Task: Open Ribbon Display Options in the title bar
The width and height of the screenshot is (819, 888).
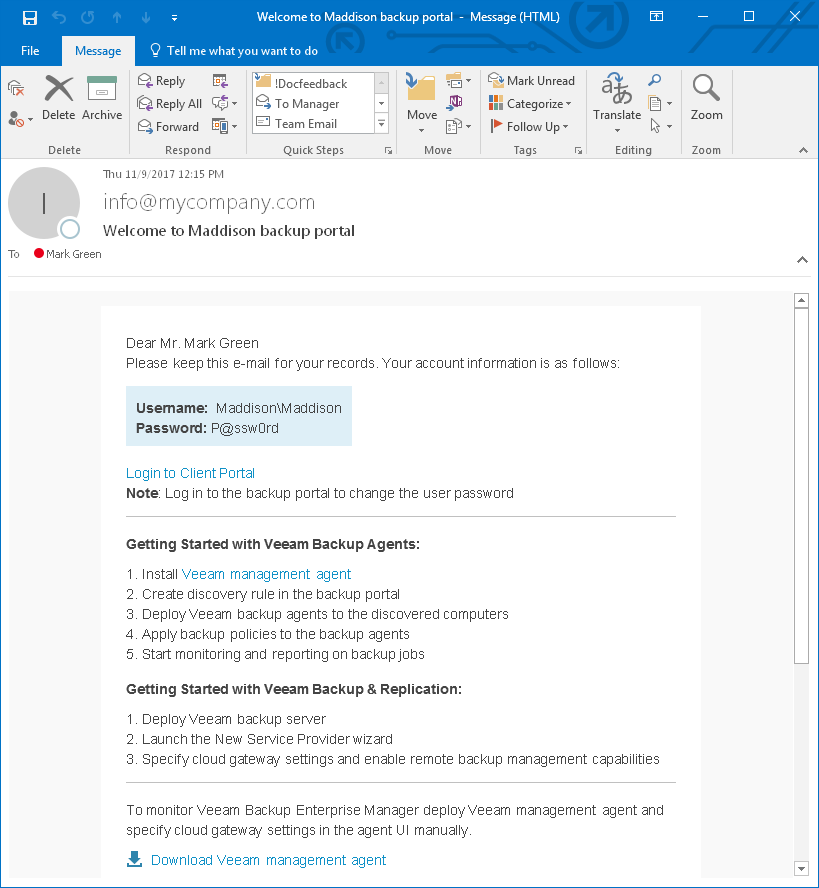Action: click(x=656, y=16)
